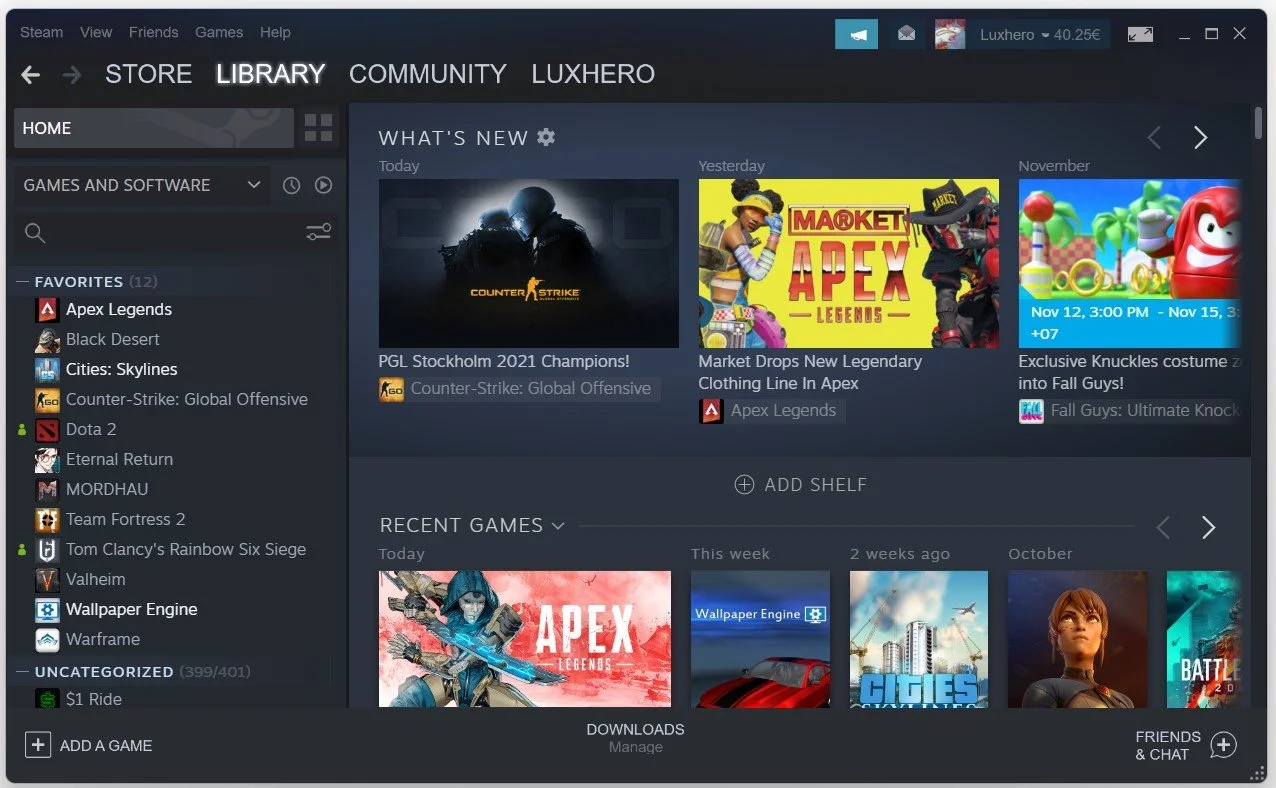Go to previous What's New items
The width and height of the screenshot is (1276, 788).
tap(1154, 138)
